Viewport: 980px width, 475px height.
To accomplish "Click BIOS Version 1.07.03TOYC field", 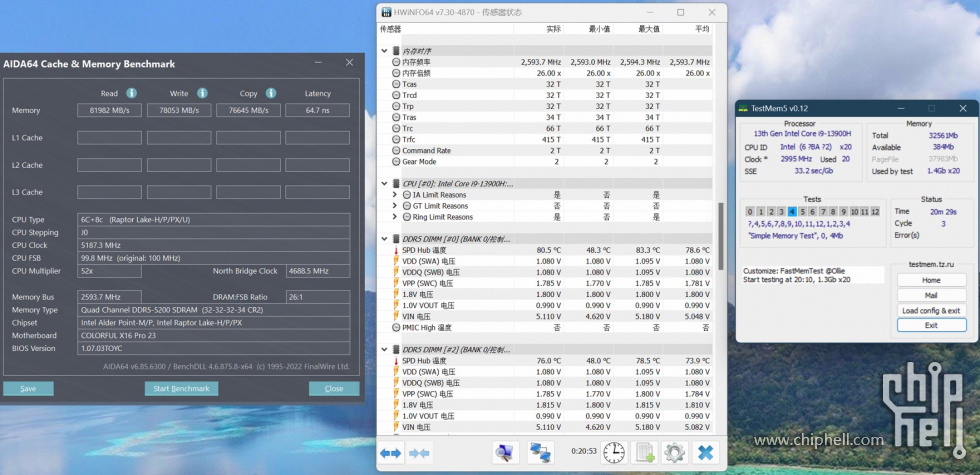I will (x=214, y=348).
